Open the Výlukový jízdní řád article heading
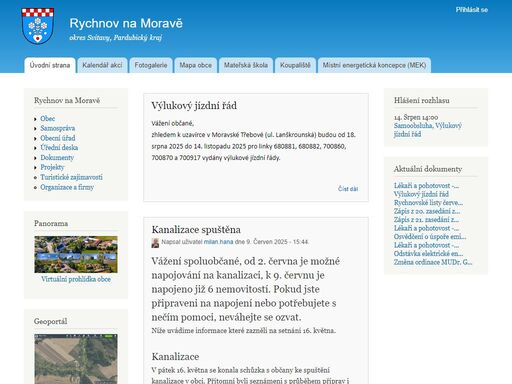512x384 pixels. pos(194,106)
